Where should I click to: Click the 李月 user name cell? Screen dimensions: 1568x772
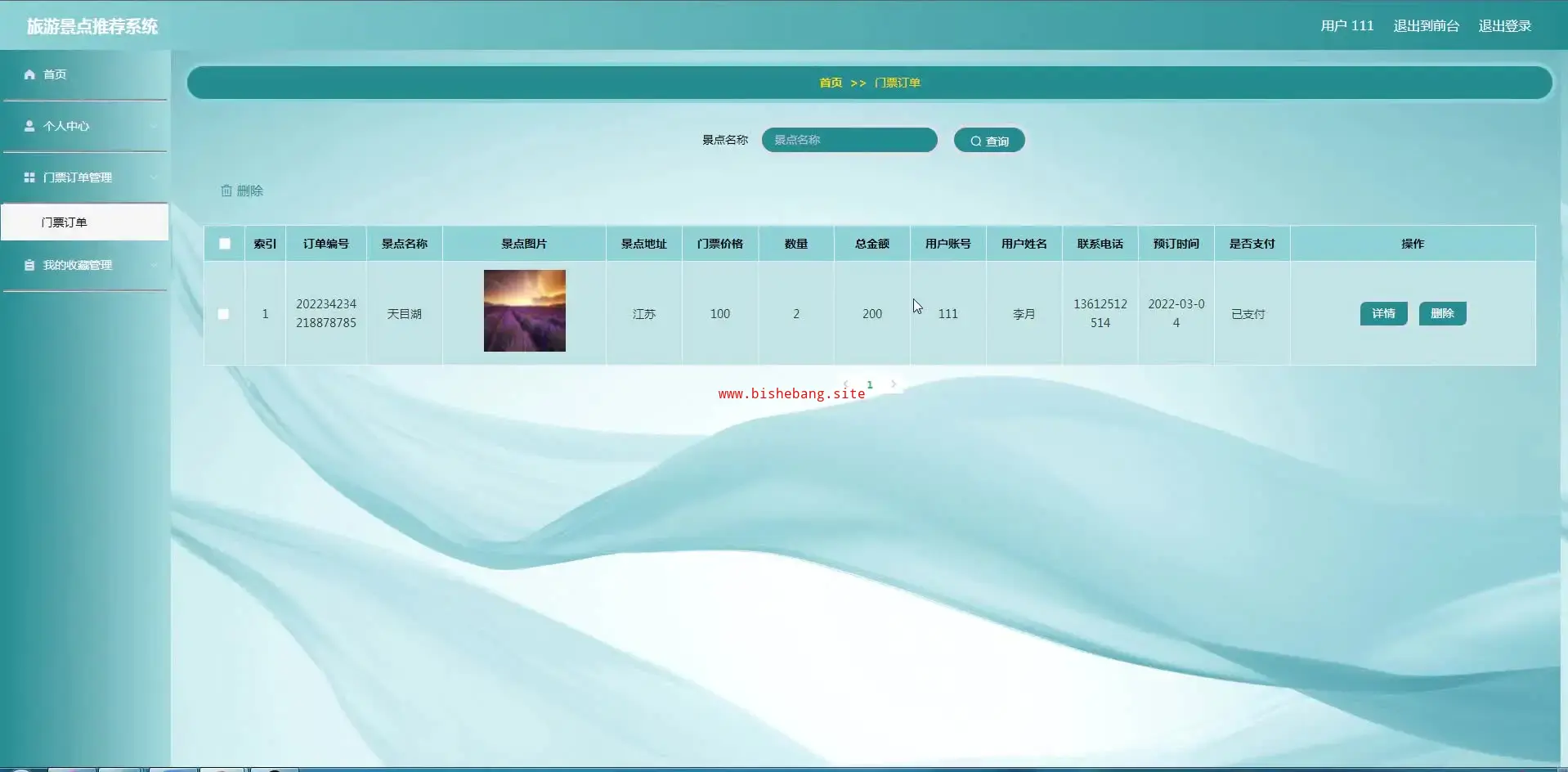click(x=1024, y=314)
